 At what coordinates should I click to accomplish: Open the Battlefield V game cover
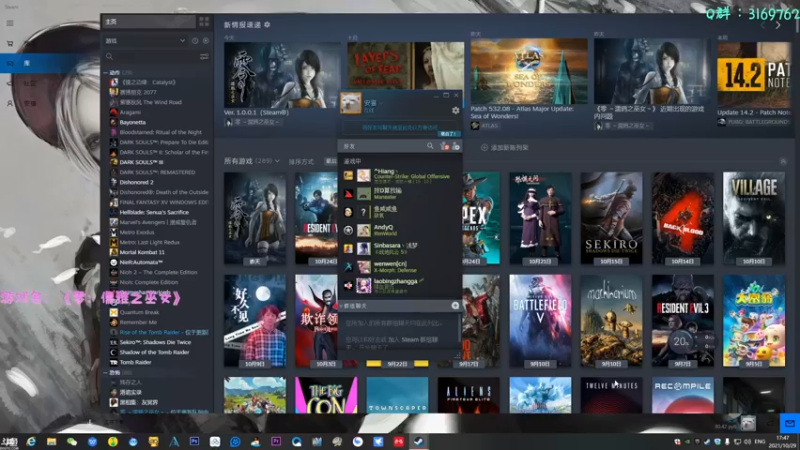[x=540, y=321]
